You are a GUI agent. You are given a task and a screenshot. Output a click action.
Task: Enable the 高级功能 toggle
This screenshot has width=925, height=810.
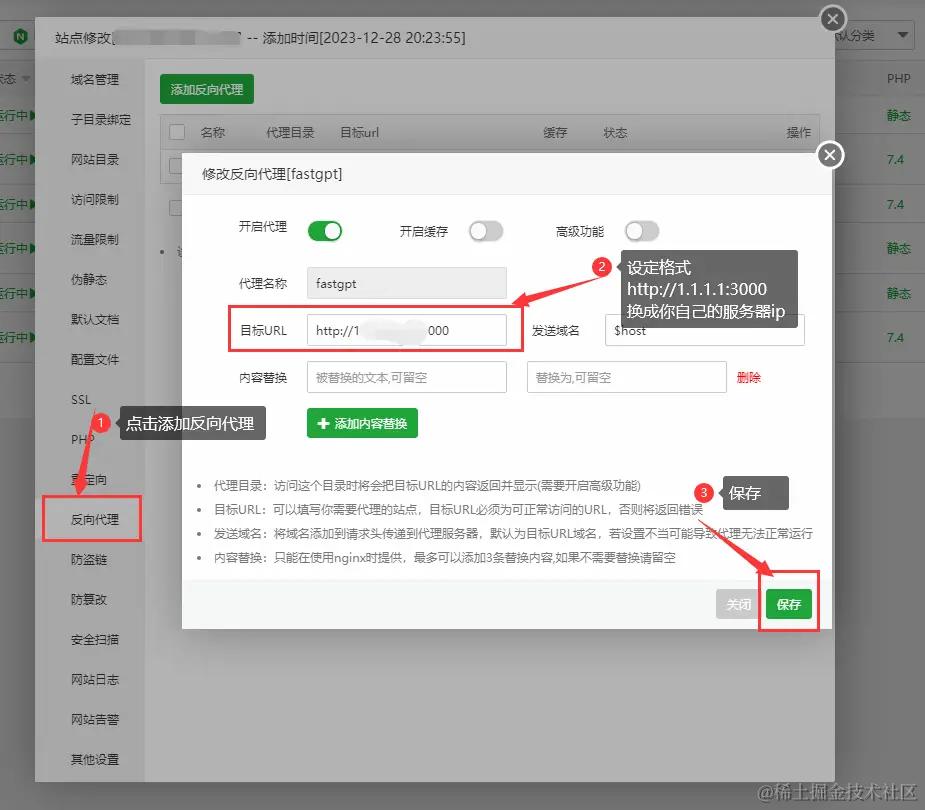coord(641,230)
